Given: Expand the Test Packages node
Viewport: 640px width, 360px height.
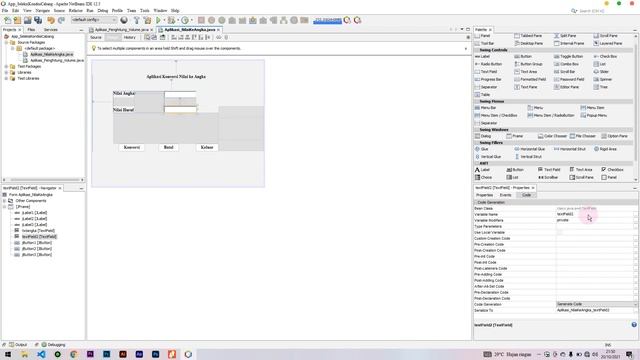Looking at the screenshot, I should tap(6, 66).
